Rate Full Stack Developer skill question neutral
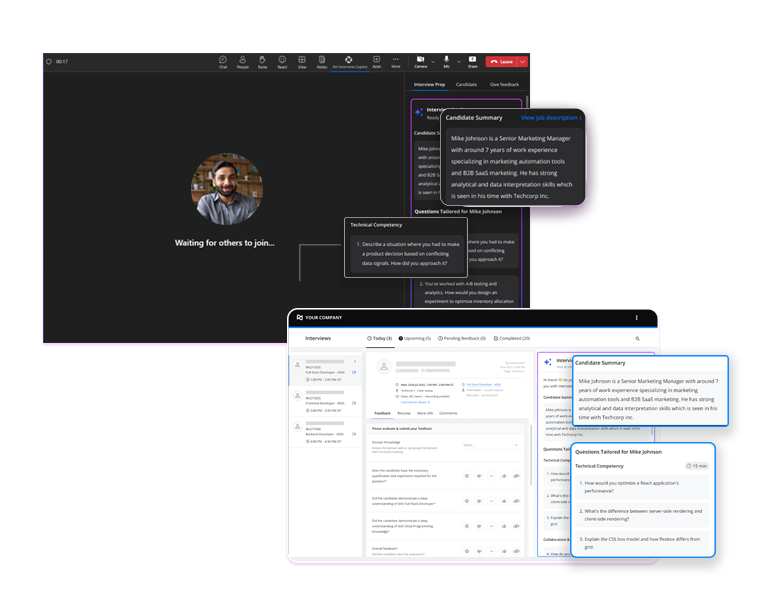 coord(491,501)
